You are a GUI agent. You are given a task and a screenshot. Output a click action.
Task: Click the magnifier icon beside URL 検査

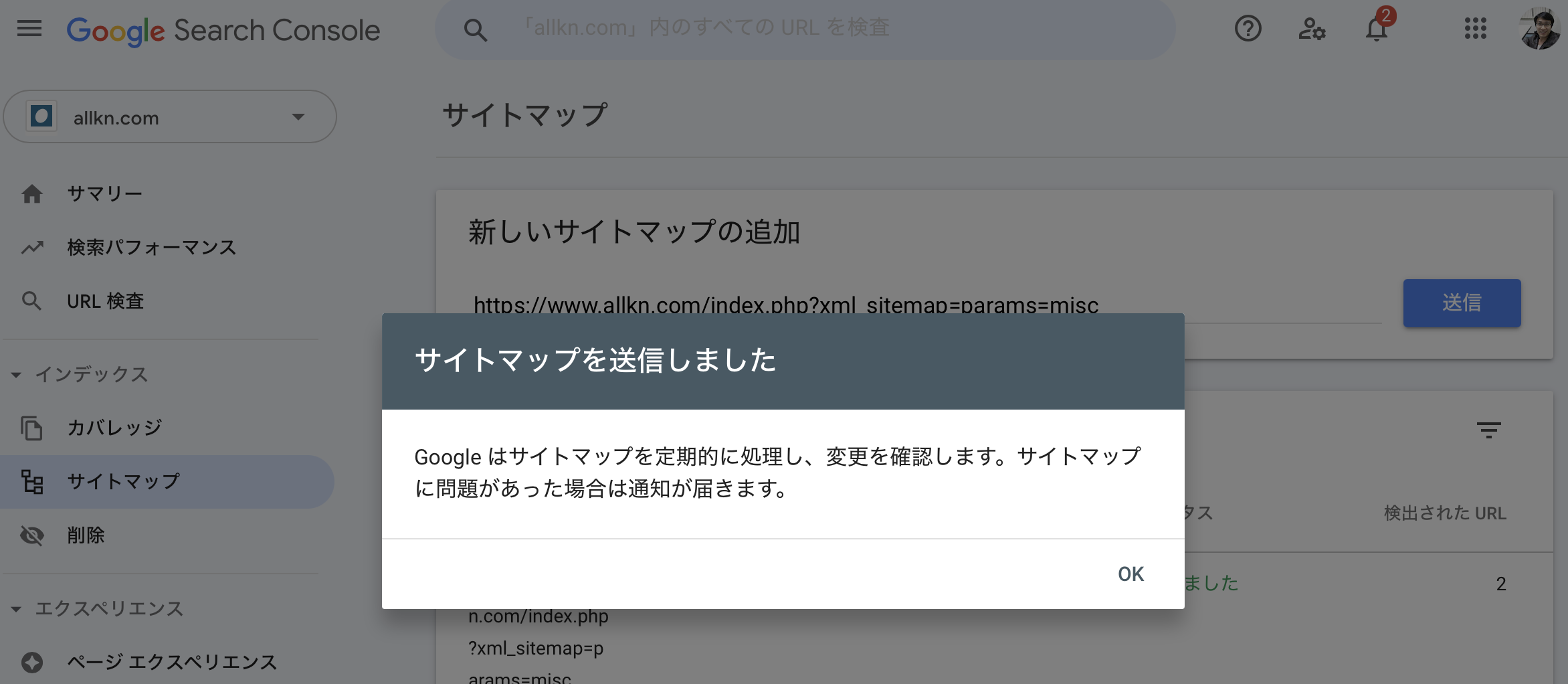point(31,301)
